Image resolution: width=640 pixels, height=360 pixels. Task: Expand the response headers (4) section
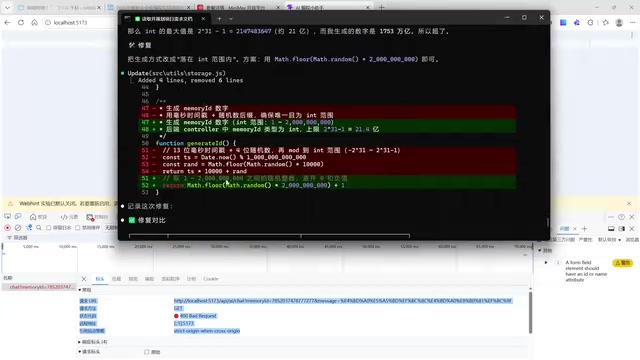pyautogui.click(x=93, y=342)
